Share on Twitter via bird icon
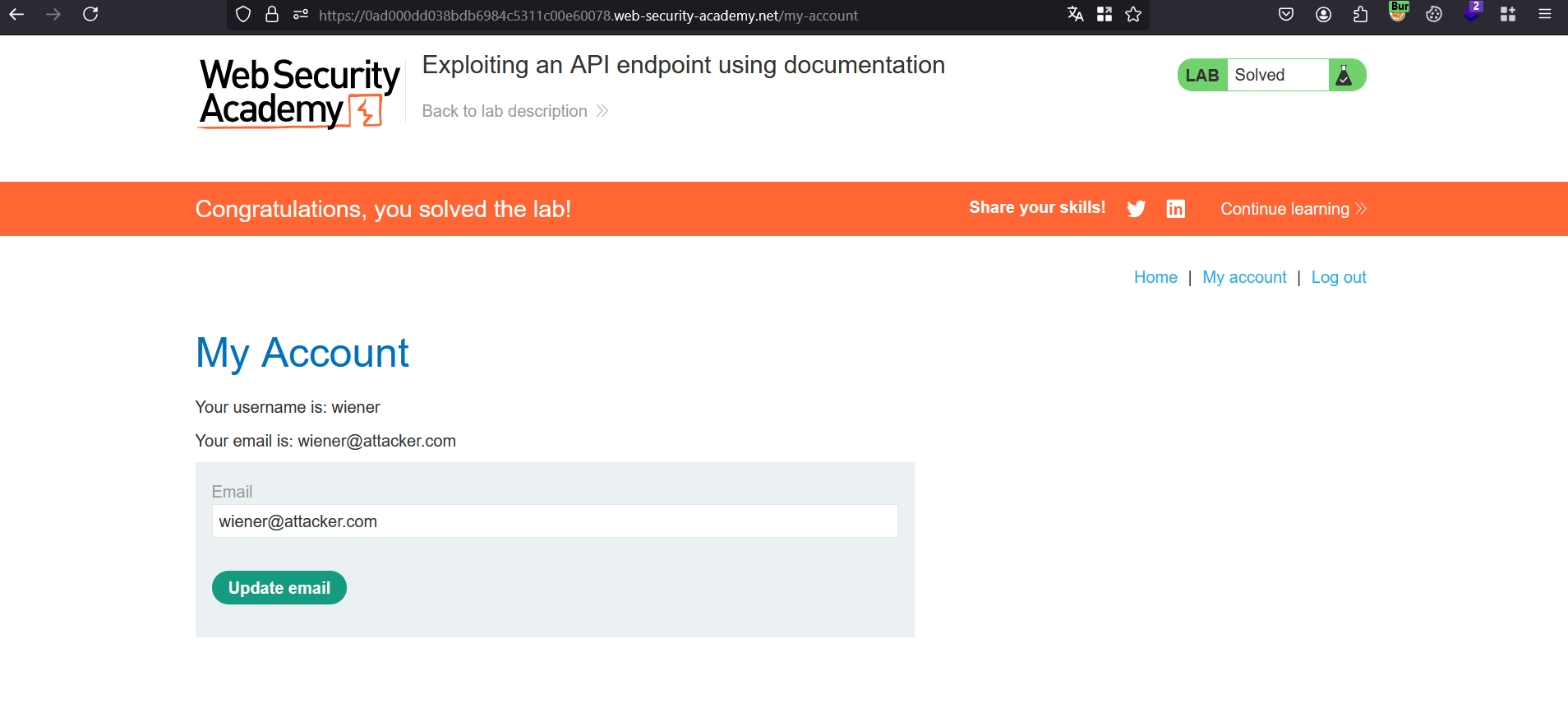Viewport: 1568px width, 713px height. (x=1136, y=209)
